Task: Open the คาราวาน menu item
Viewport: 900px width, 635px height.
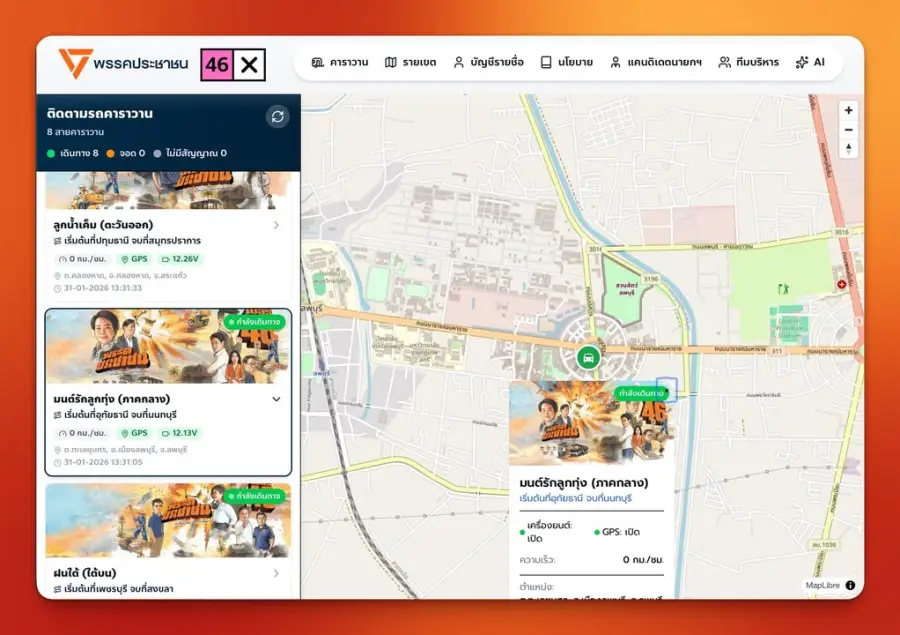Action: click(340, 62)
